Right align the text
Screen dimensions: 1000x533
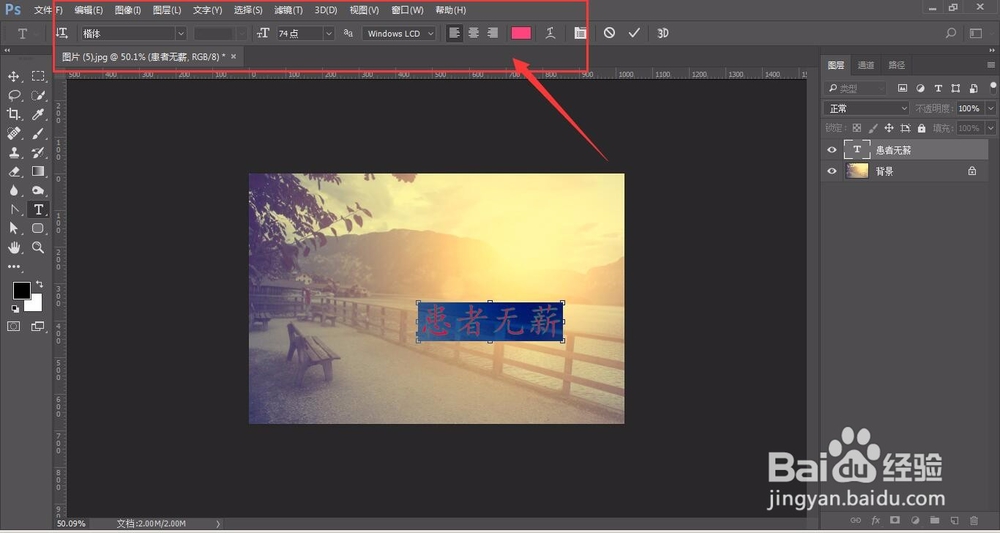click(x=492, y=33)
